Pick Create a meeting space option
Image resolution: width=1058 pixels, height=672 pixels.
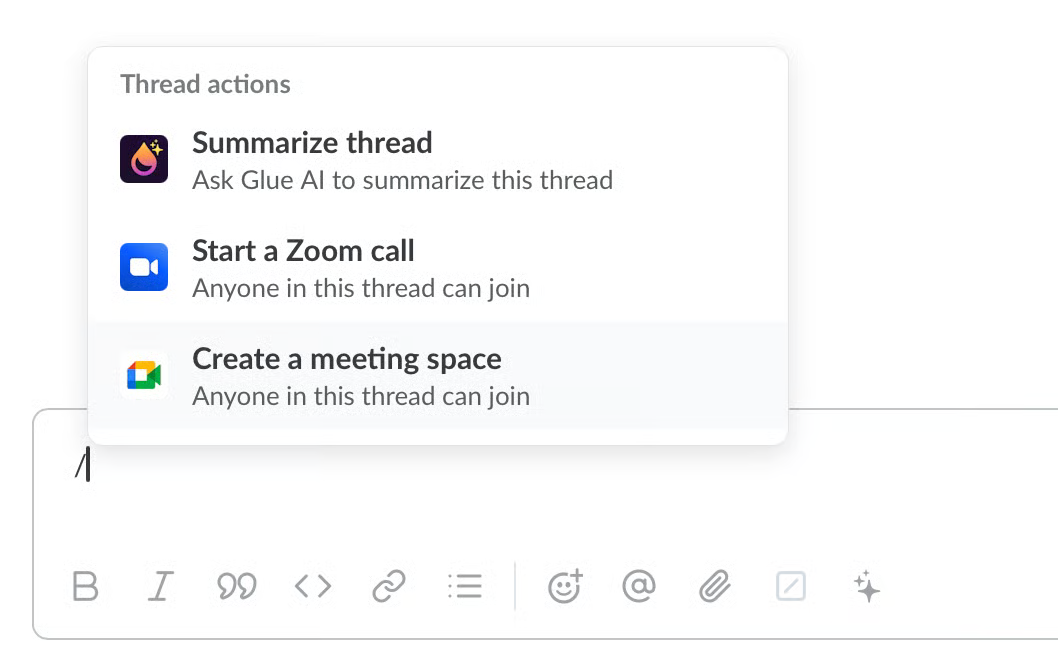[x=347, y=359]
